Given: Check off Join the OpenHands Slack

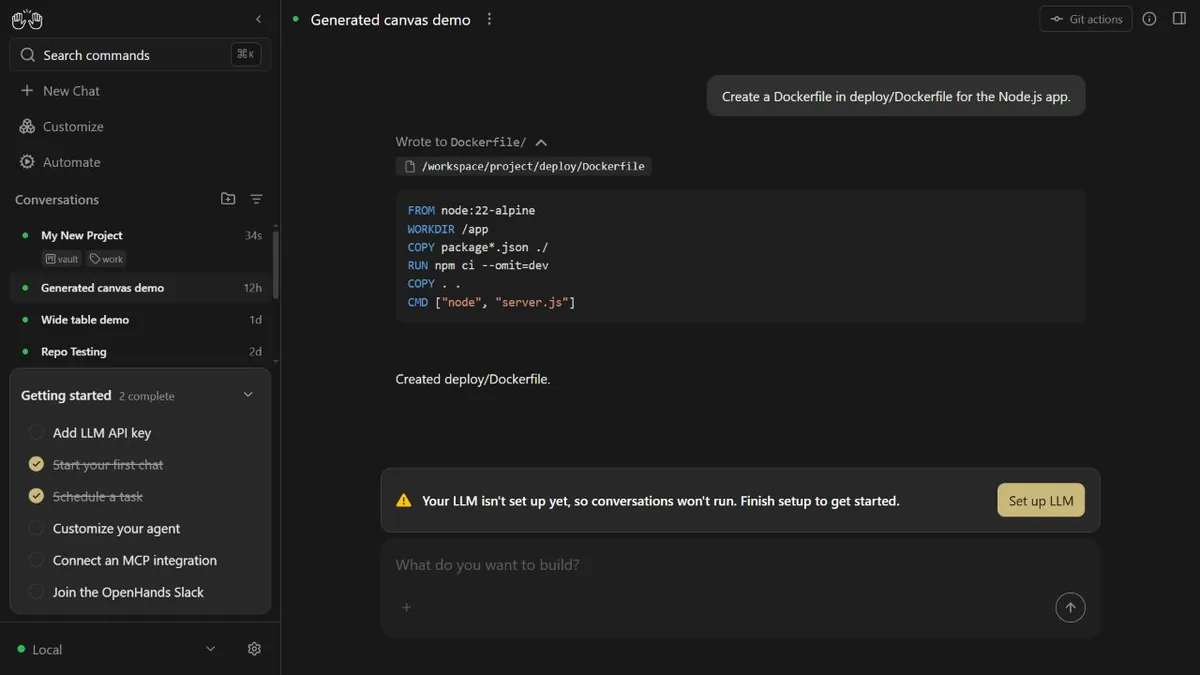Looking at the screenshot, I should point(36,592).
